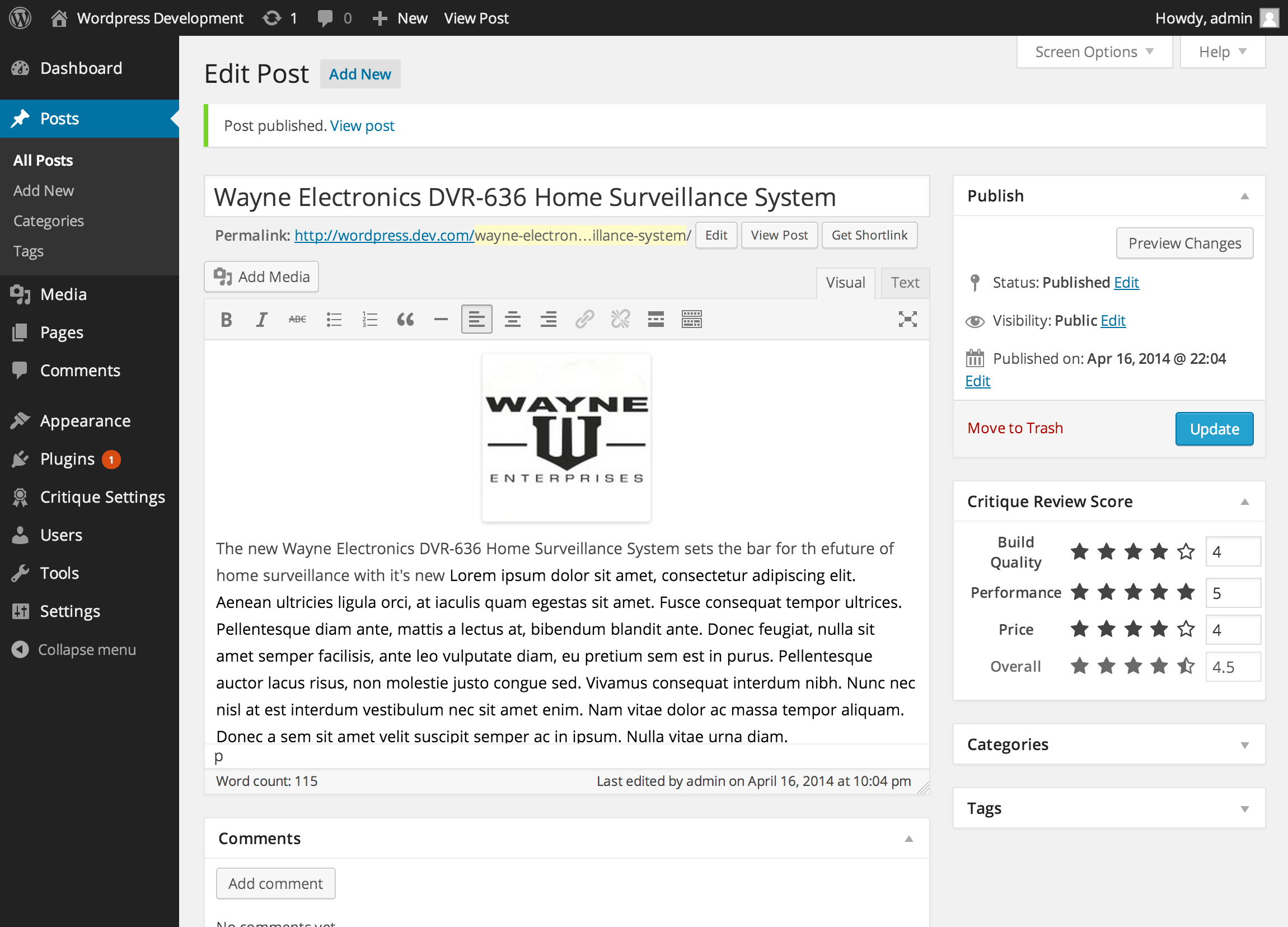Set Build Quality to five stars
The image size is (1288, 927).
tap(1186, 551)
